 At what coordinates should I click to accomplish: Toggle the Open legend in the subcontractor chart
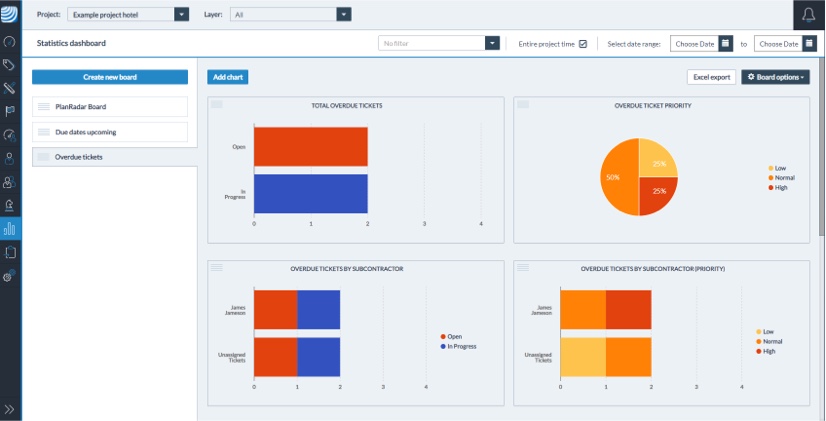pyautogui.click(x=455, y=336)
